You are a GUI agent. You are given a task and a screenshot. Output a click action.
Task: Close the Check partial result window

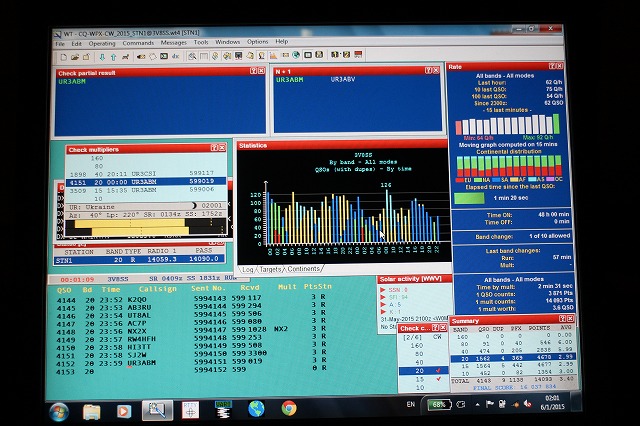[x=261, y=71]
